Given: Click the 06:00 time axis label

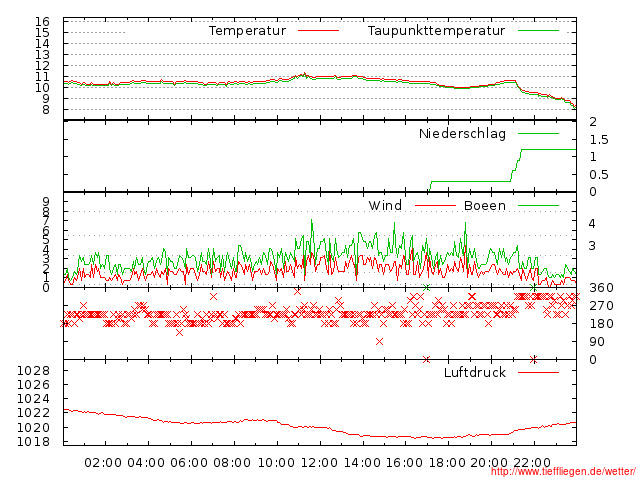Looking at the screenshot, I should coord(189,463).
